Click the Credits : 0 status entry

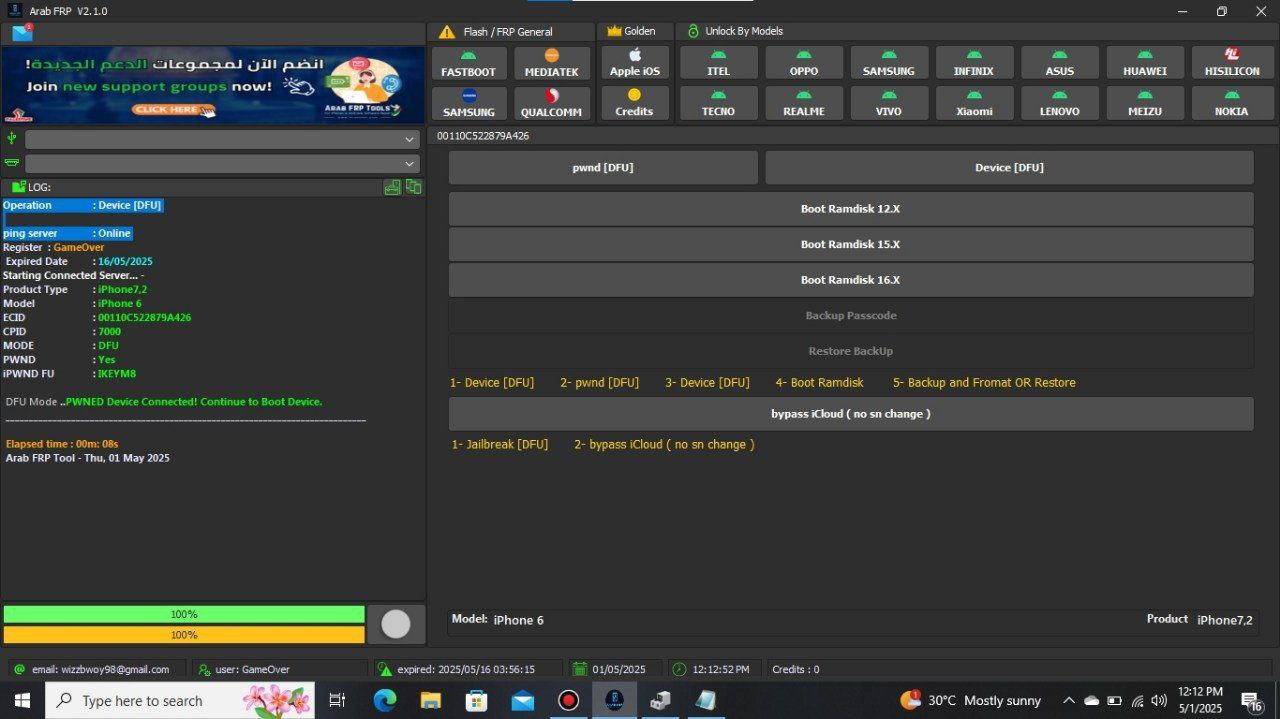796,669
